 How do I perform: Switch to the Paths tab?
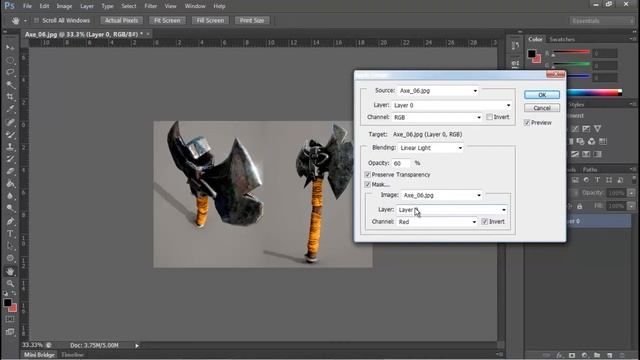[x=590, y=169]
